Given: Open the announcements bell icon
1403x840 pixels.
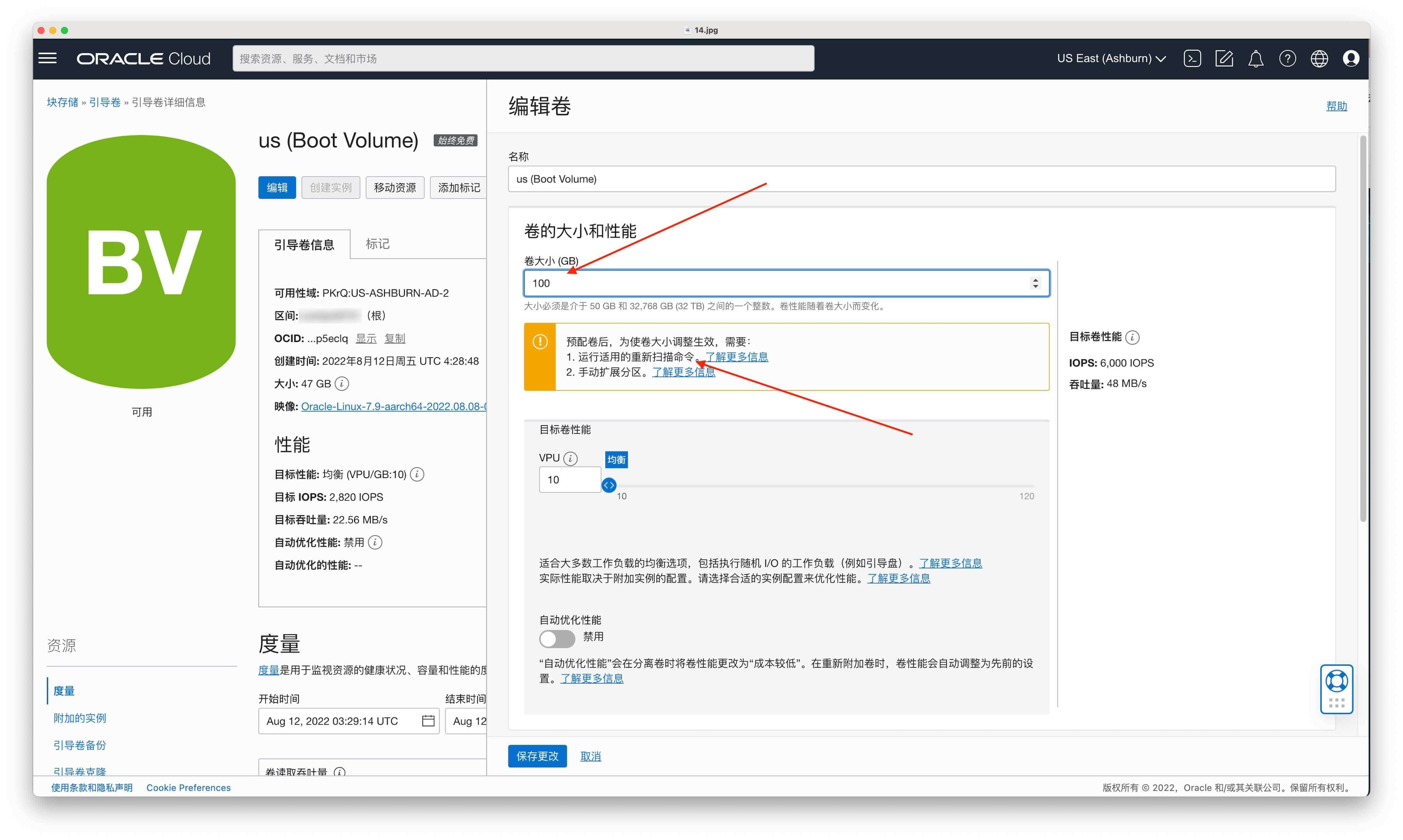Looking at the screenshot, I should point(1255,59).
